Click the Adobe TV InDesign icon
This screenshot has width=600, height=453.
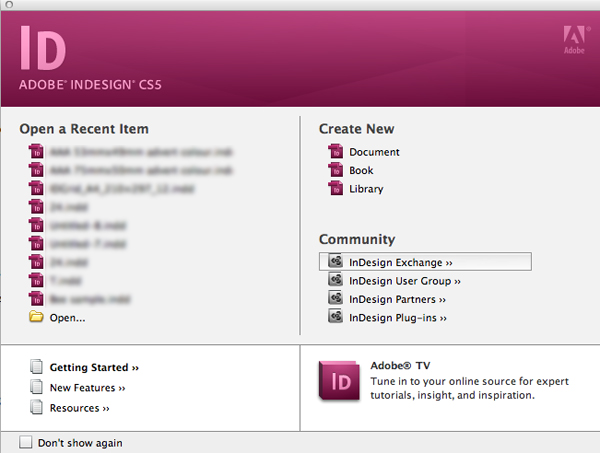pyautogui.click(x=337, y=381)
